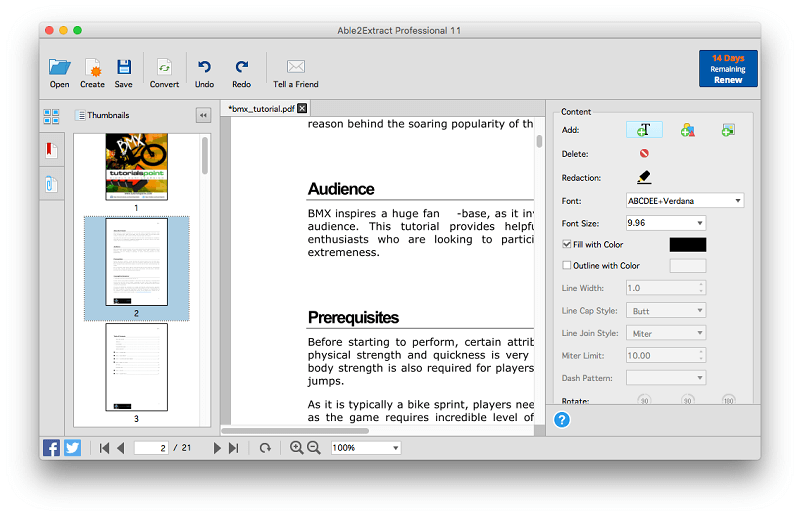Viewport: 800px width, 516px height.
Task: Click the Renew trial button
Action: 728,68
